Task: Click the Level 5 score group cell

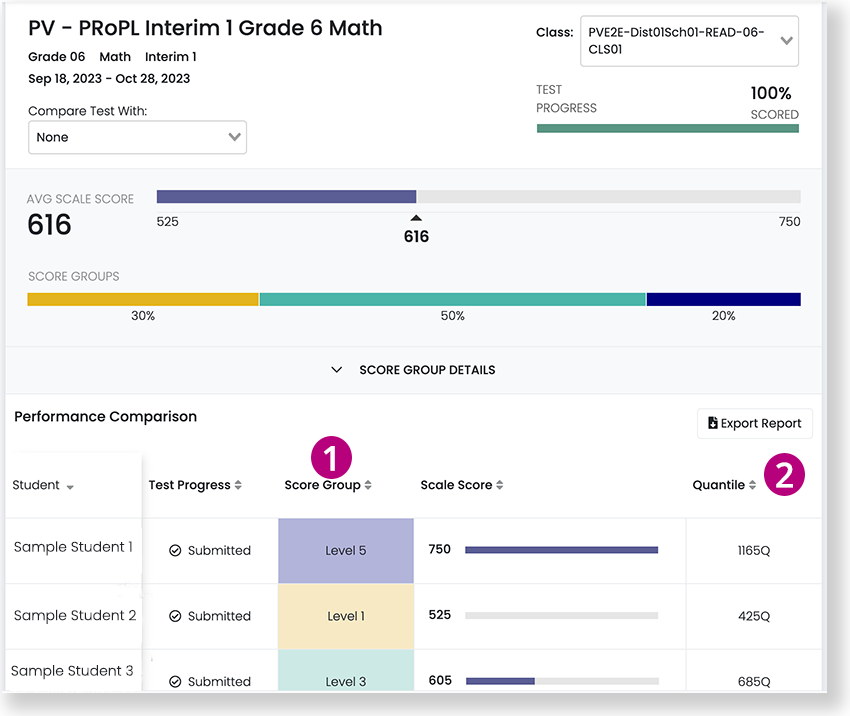Action: tap(346, 551)
